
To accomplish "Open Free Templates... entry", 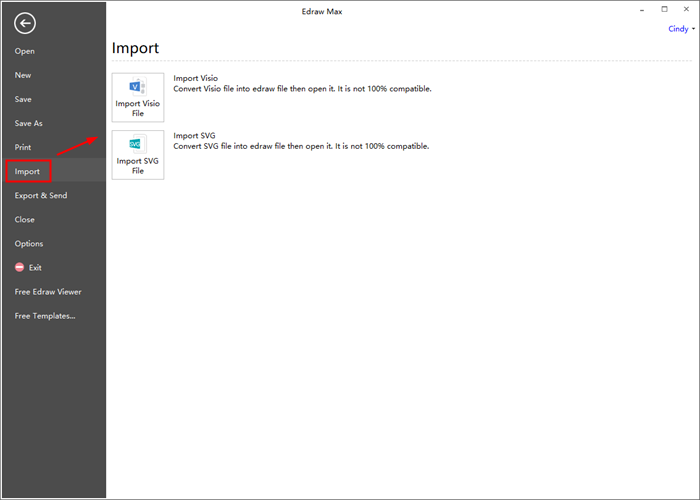I will 45,316.
